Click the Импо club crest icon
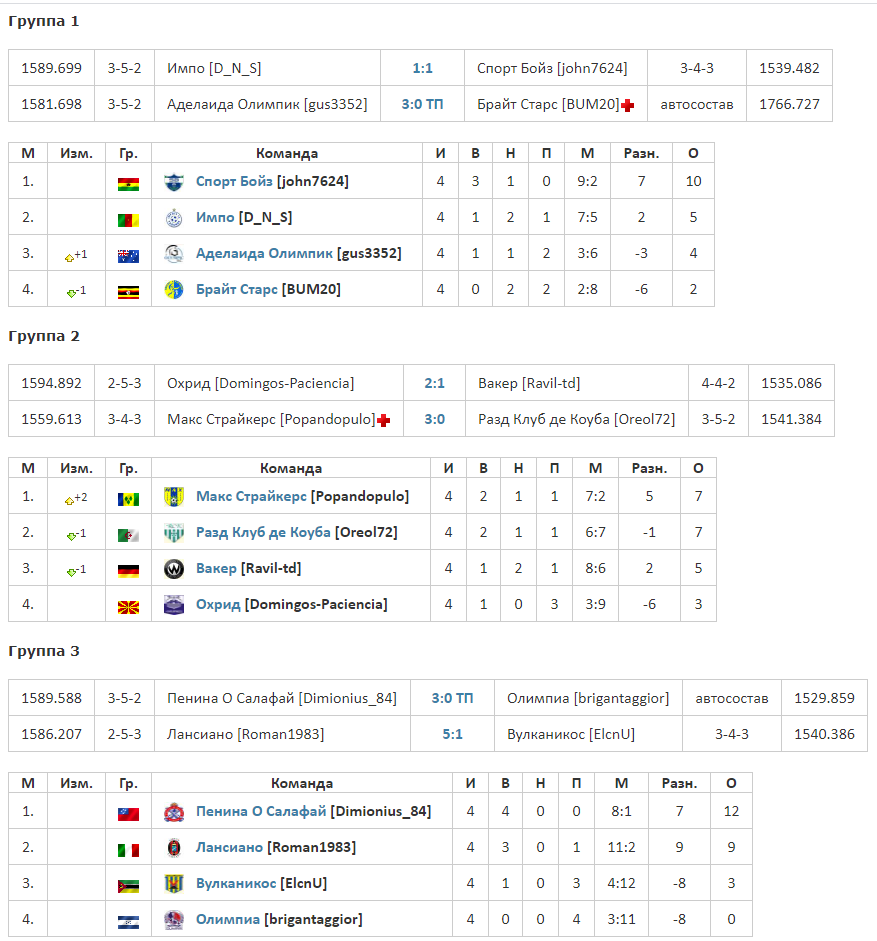877x941 pixels. coord(174,218)
